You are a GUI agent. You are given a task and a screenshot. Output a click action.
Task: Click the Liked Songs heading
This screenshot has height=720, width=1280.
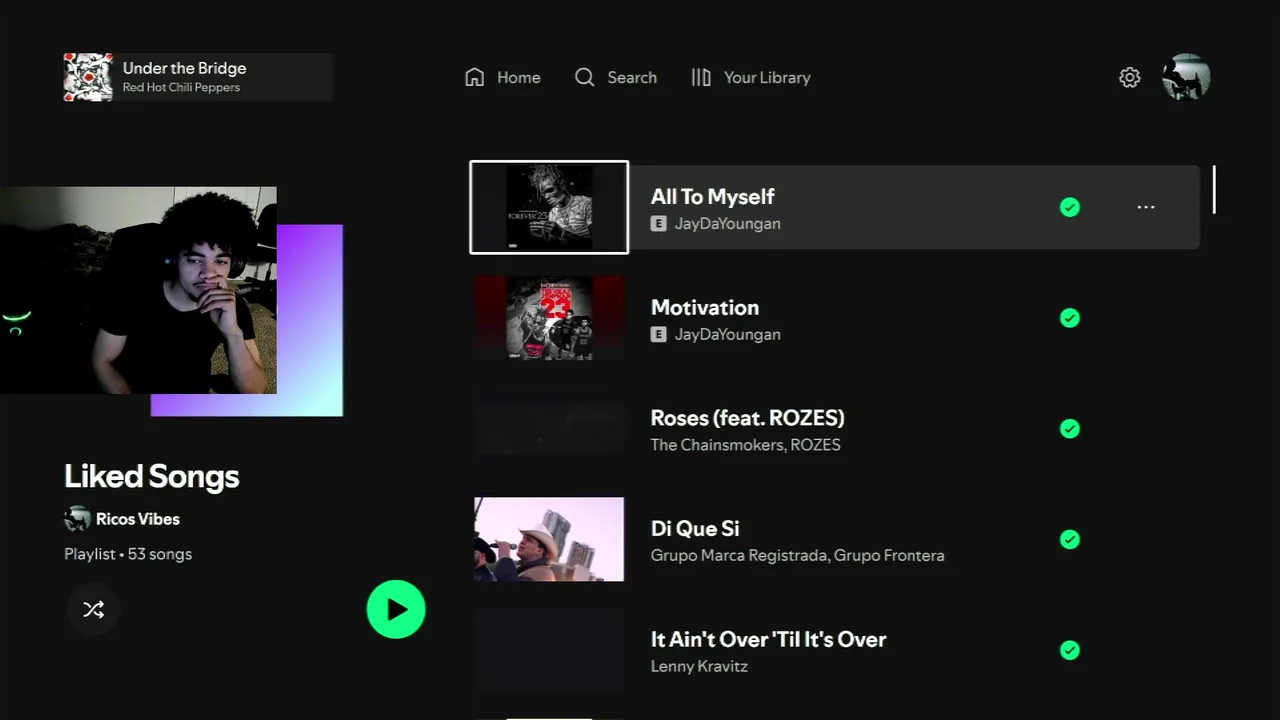(x=152, y=476)
